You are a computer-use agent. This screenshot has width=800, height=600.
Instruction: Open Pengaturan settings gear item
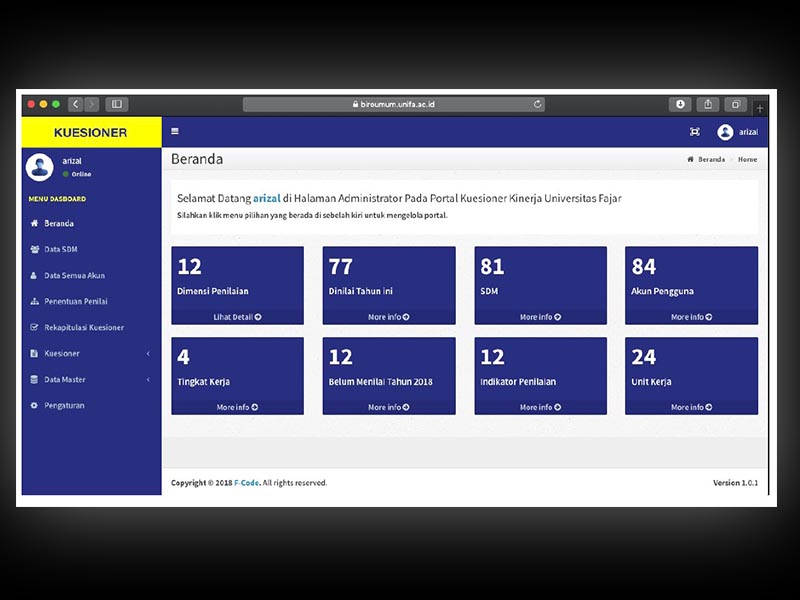(x=64, y=406)
